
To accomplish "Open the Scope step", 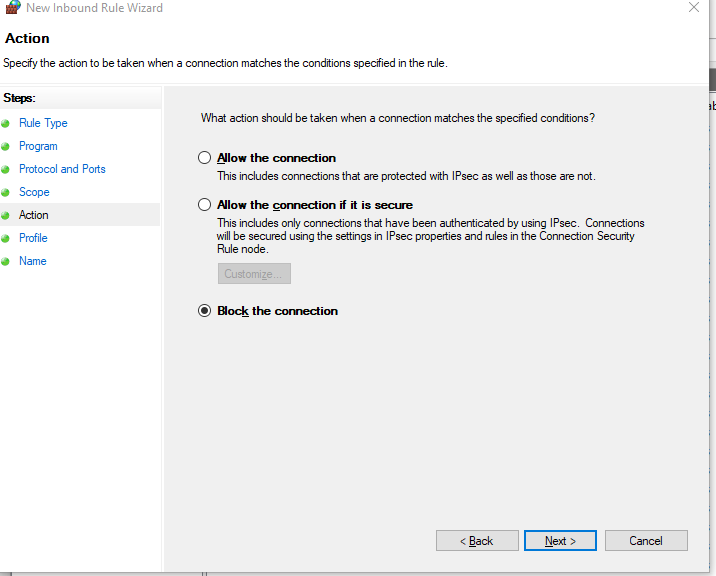I will [x=34, y=192].
